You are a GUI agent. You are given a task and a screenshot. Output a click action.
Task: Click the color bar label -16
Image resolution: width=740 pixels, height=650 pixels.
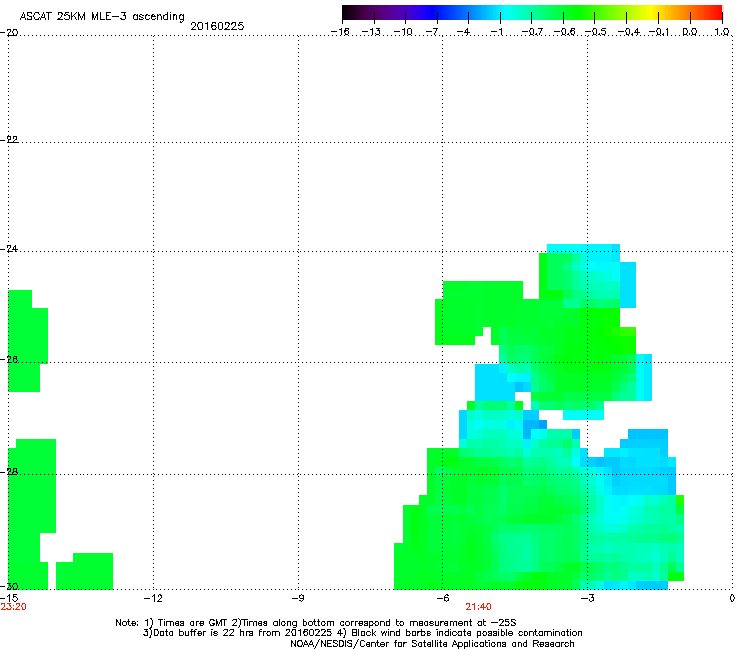click(x=340, y=32)
